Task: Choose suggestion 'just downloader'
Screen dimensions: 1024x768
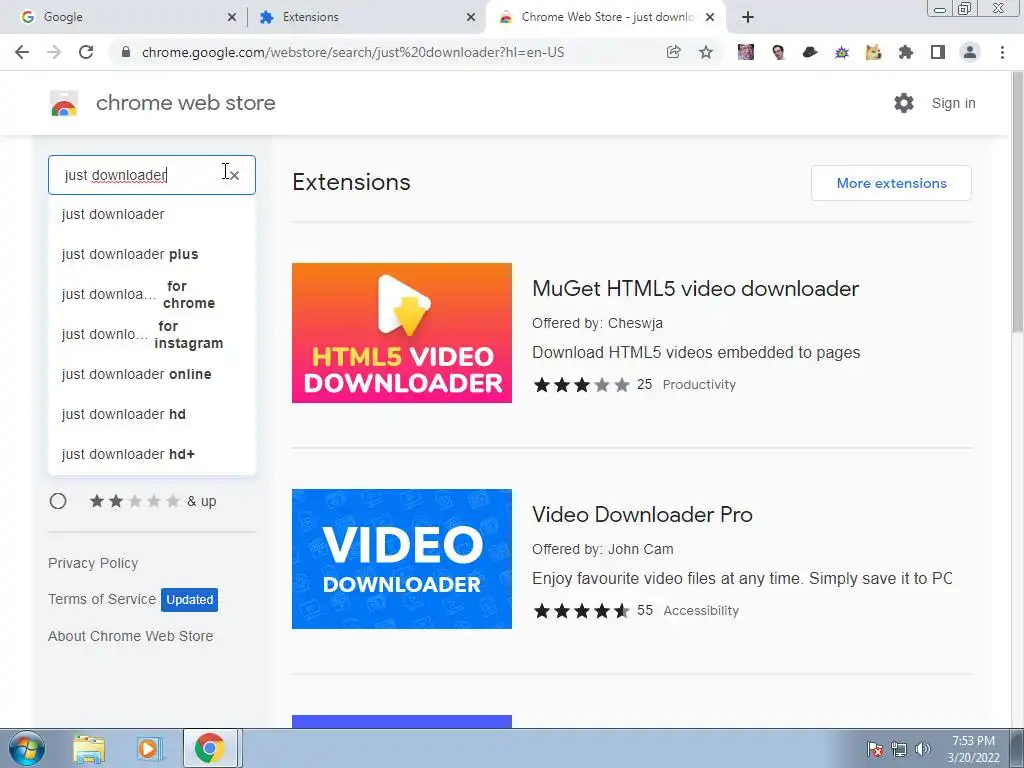Action: click(152, 214)
